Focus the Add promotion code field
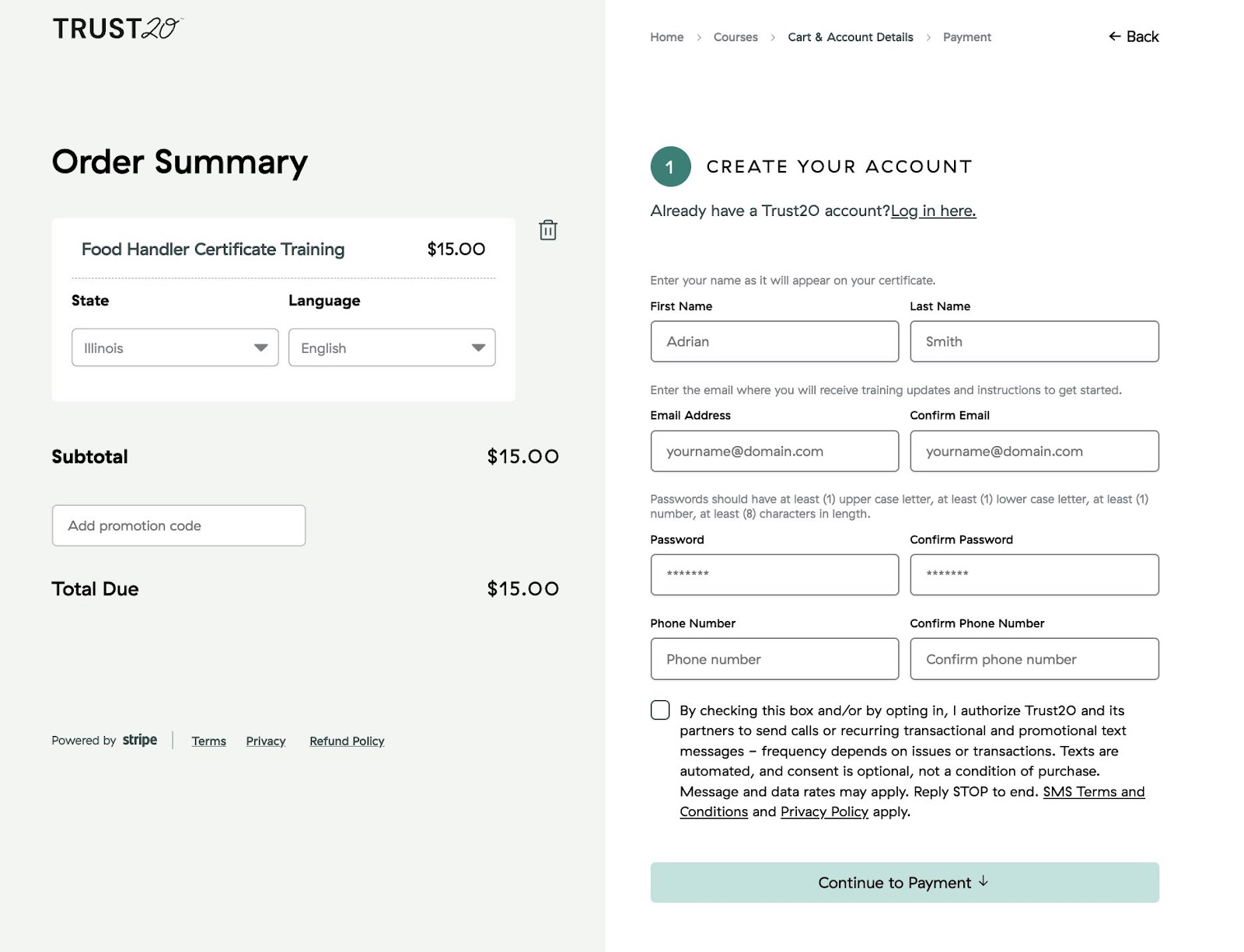This screenshot has width=1244, height=952. click(179, 525)
